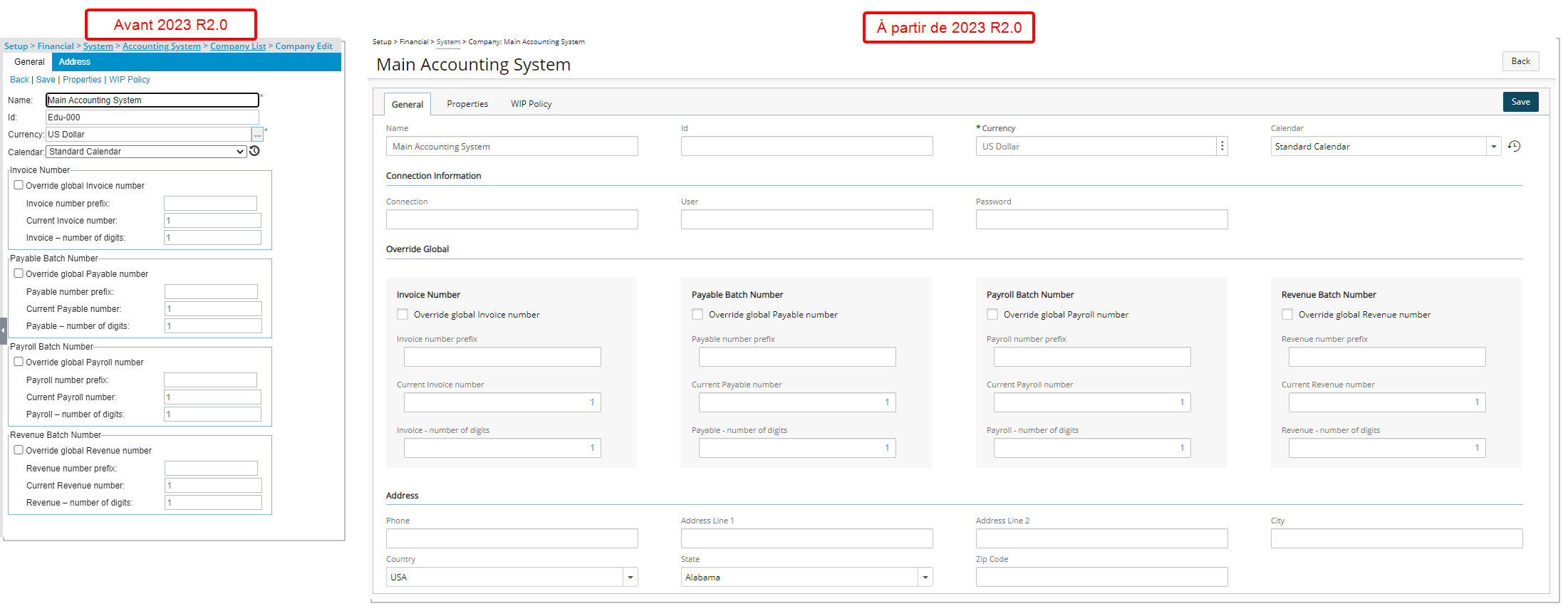Click the Password input field

(x=1102, y=219)
